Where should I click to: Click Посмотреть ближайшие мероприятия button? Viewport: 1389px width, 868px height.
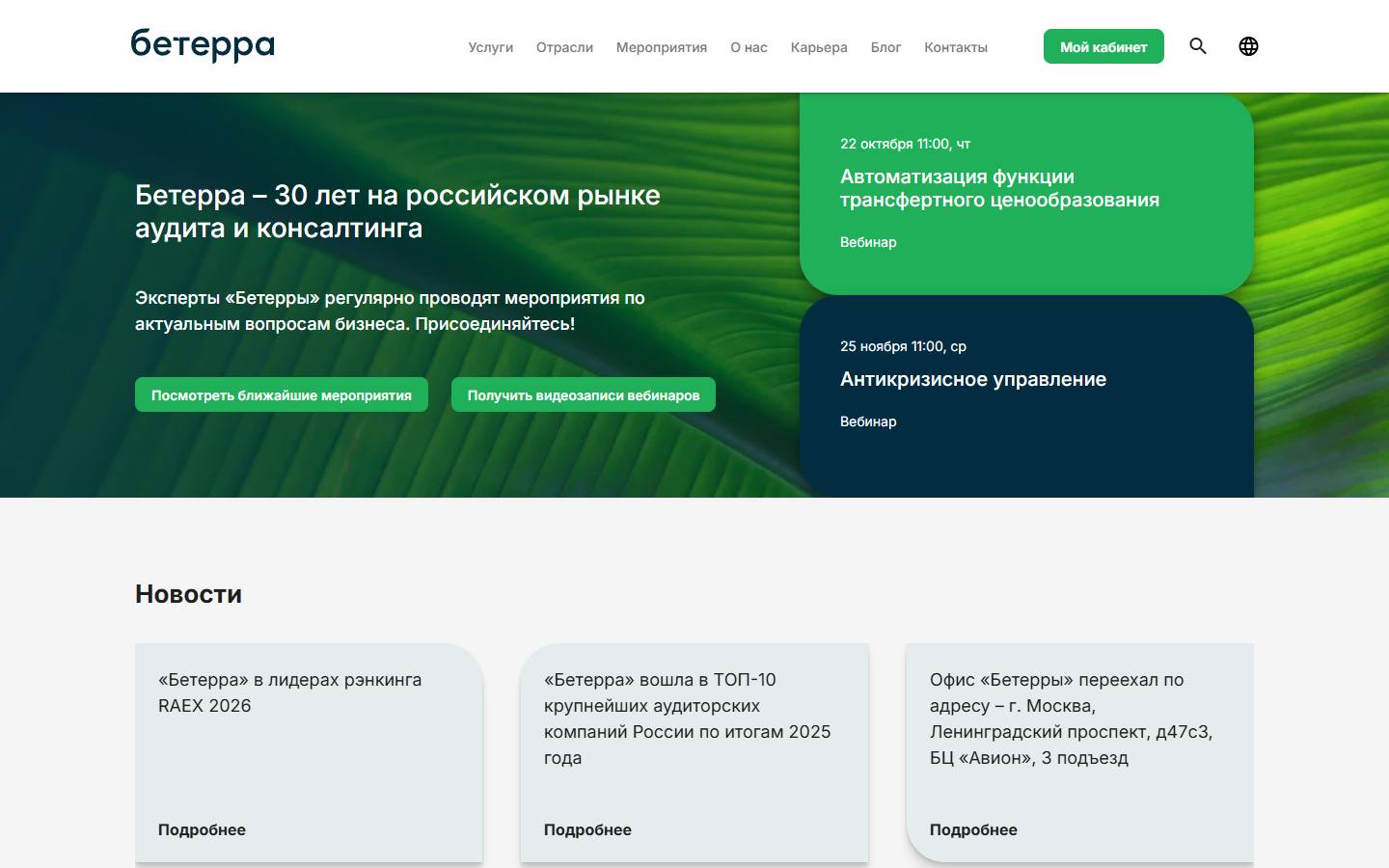pyautogui.click(x=282, y=394)
